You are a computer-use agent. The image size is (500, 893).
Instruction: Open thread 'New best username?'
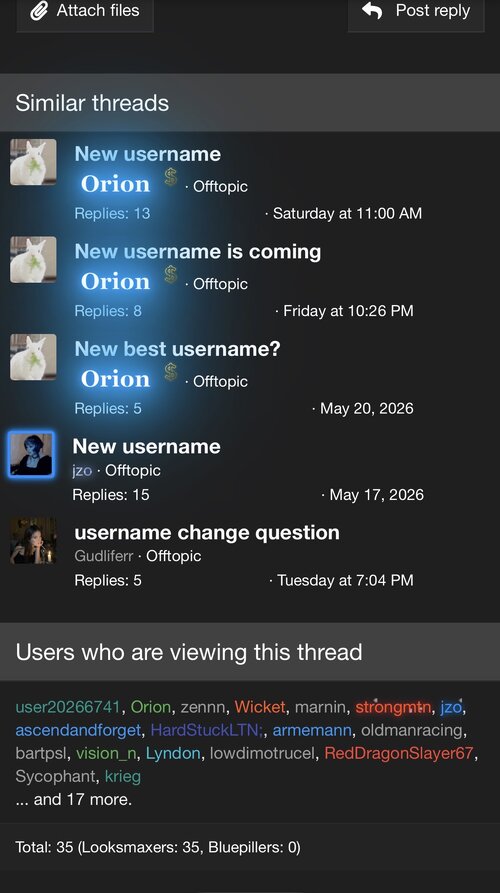pyautogui.click(x=178, y=349)
